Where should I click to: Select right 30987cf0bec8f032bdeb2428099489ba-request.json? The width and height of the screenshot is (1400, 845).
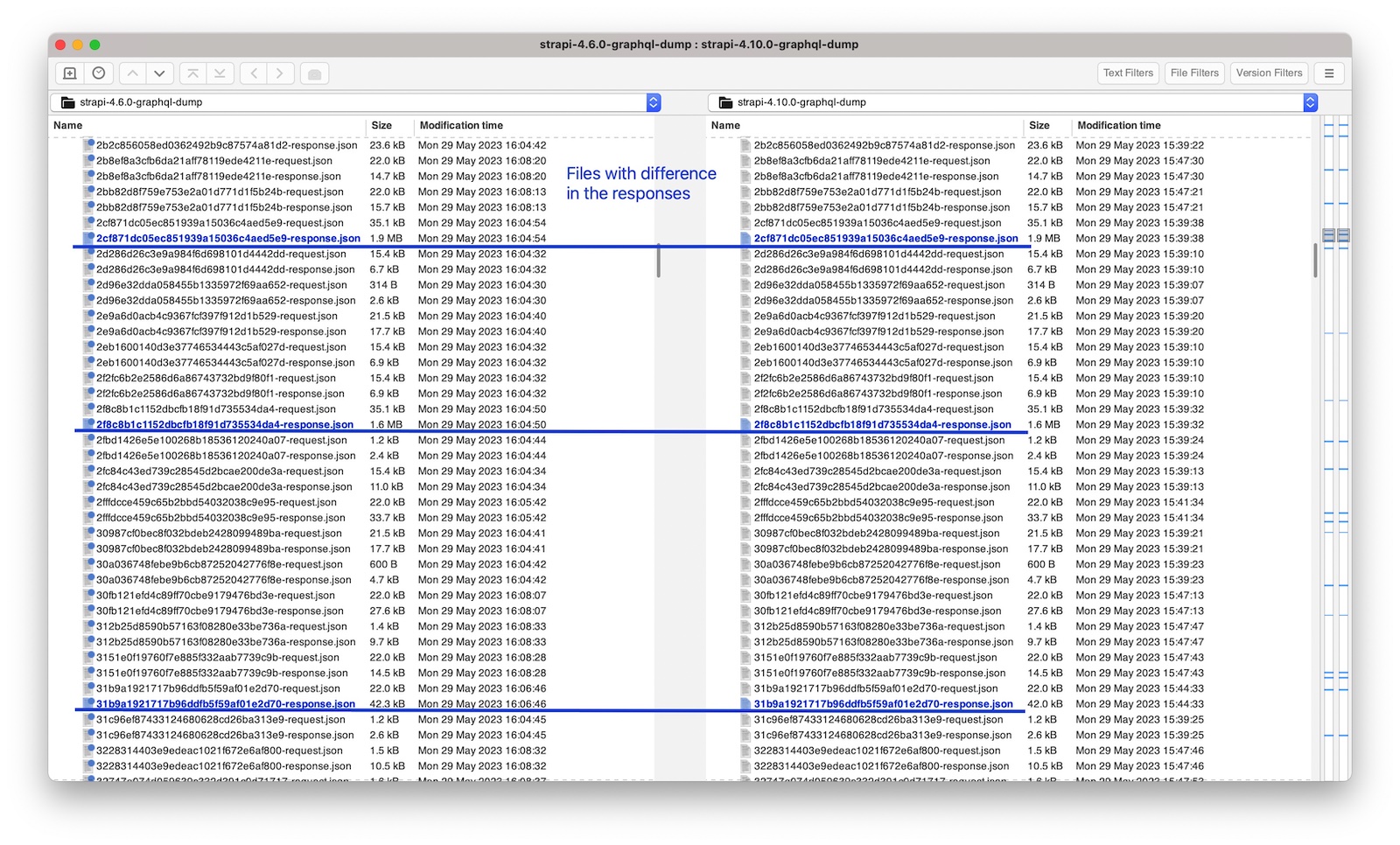877,533
